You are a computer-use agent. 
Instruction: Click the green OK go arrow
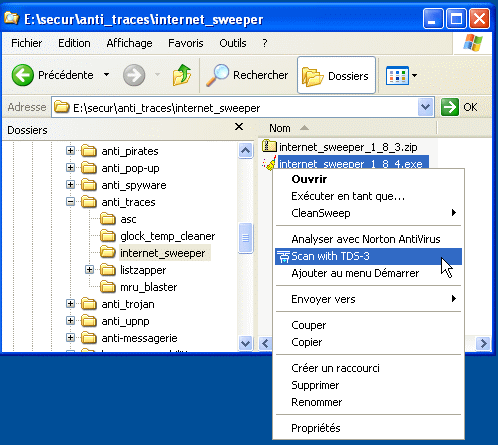[x=450, y=107]
